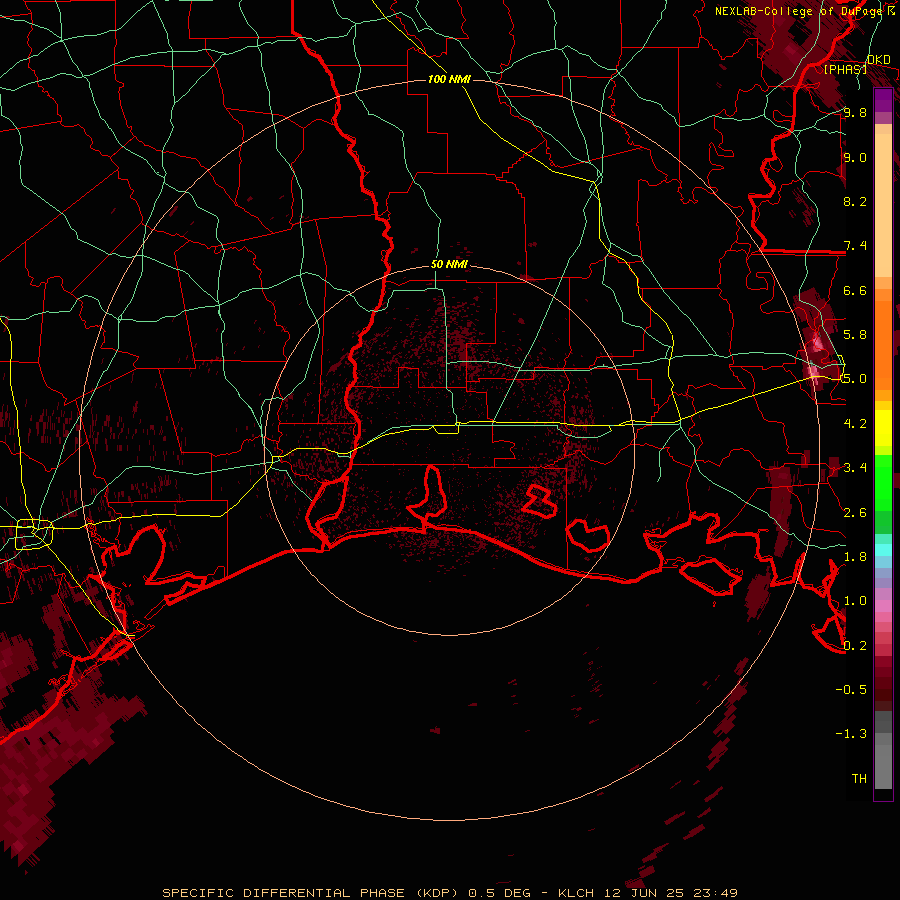Viewport: 900px width, 900px height.
Task: Pick the bright yellow swatch on the color bar
Action: pos(883,428)
